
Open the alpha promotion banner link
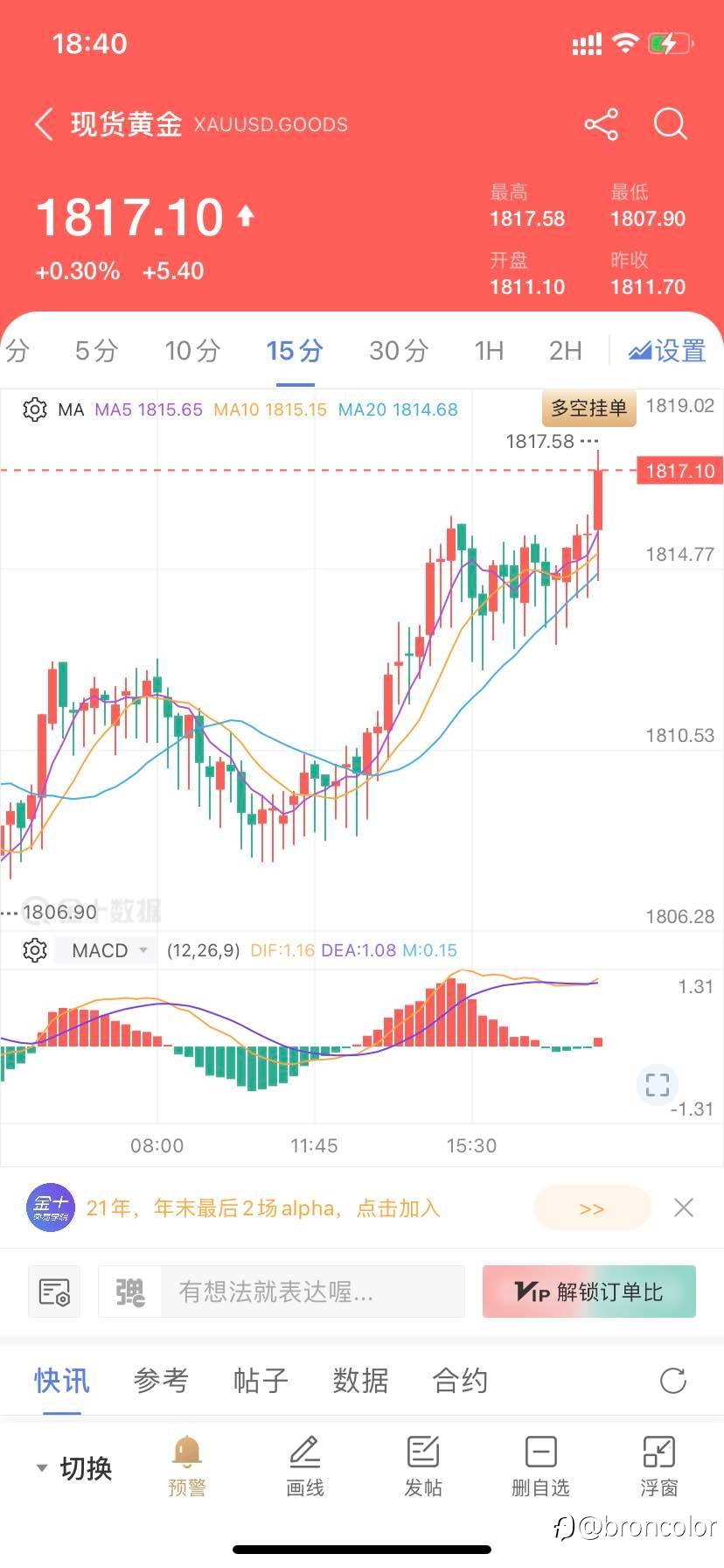tap(591, 1208)
